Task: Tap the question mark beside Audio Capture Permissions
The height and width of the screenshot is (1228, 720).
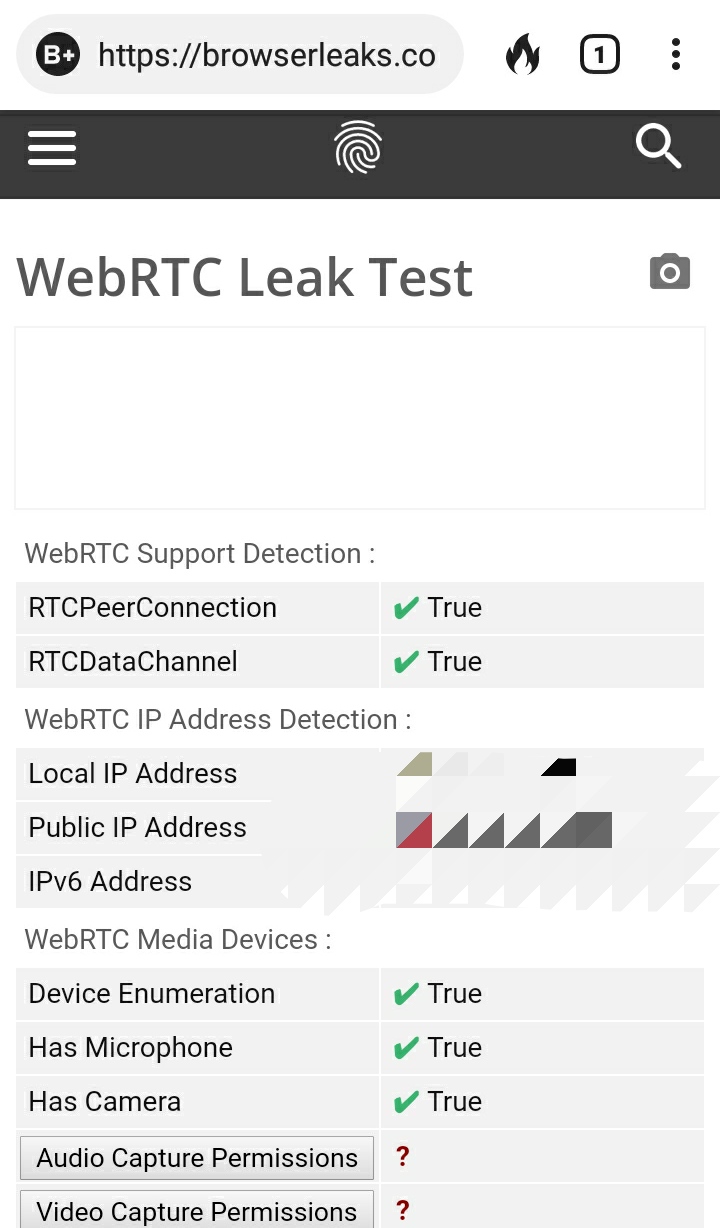Action: point(402,1156)
